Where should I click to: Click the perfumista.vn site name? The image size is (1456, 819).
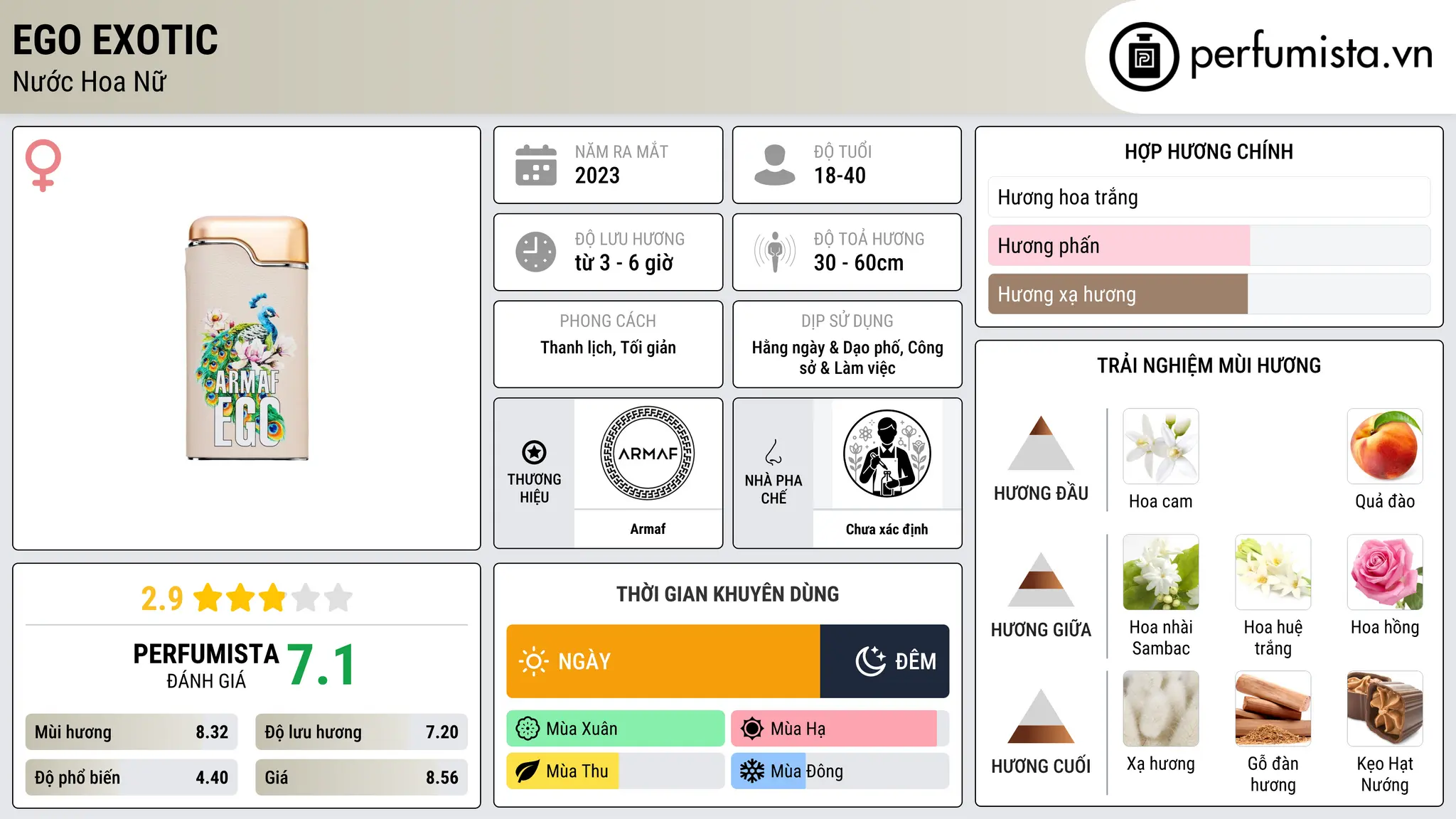[1312, 55]
